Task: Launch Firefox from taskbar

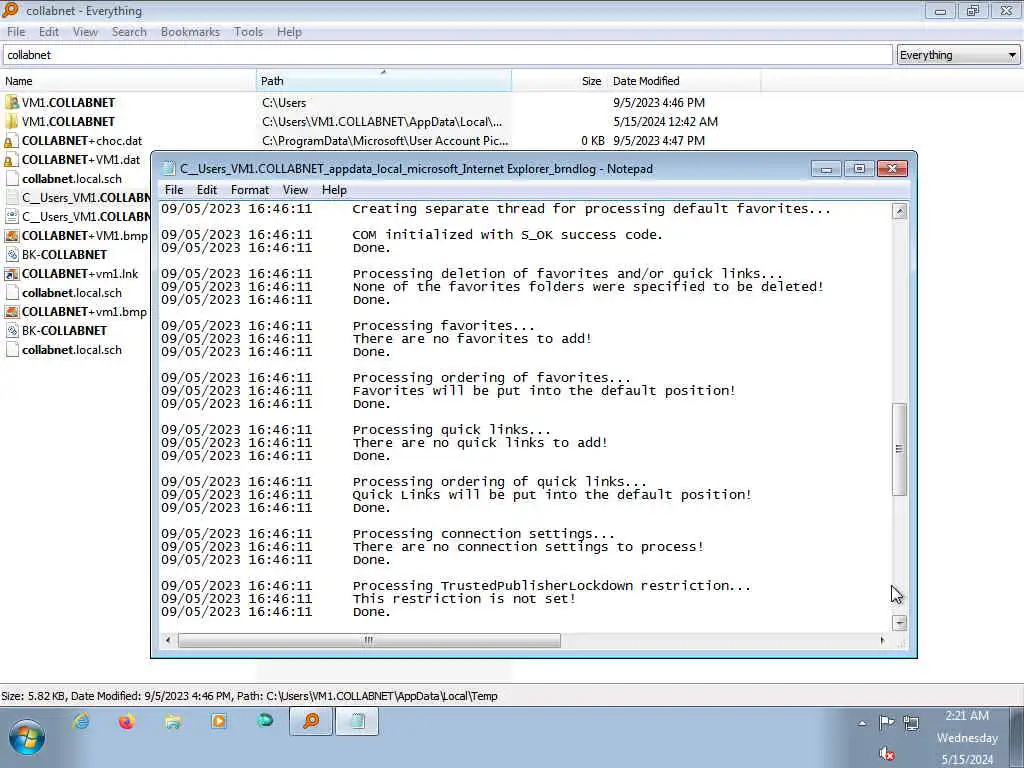Action: coord(127,721)
